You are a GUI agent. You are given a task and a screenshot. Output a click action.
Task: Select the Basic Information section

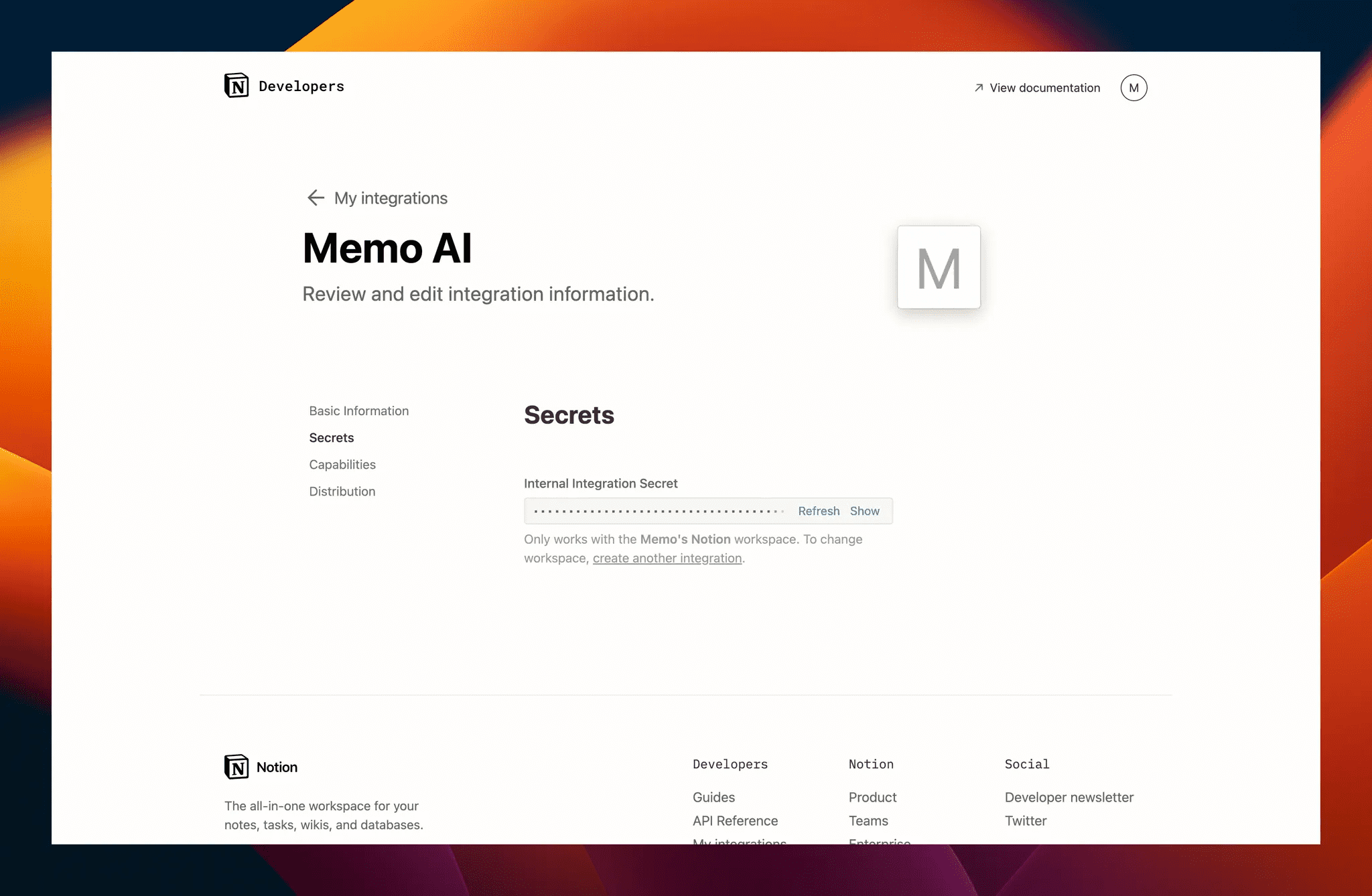tap(359, 410)
